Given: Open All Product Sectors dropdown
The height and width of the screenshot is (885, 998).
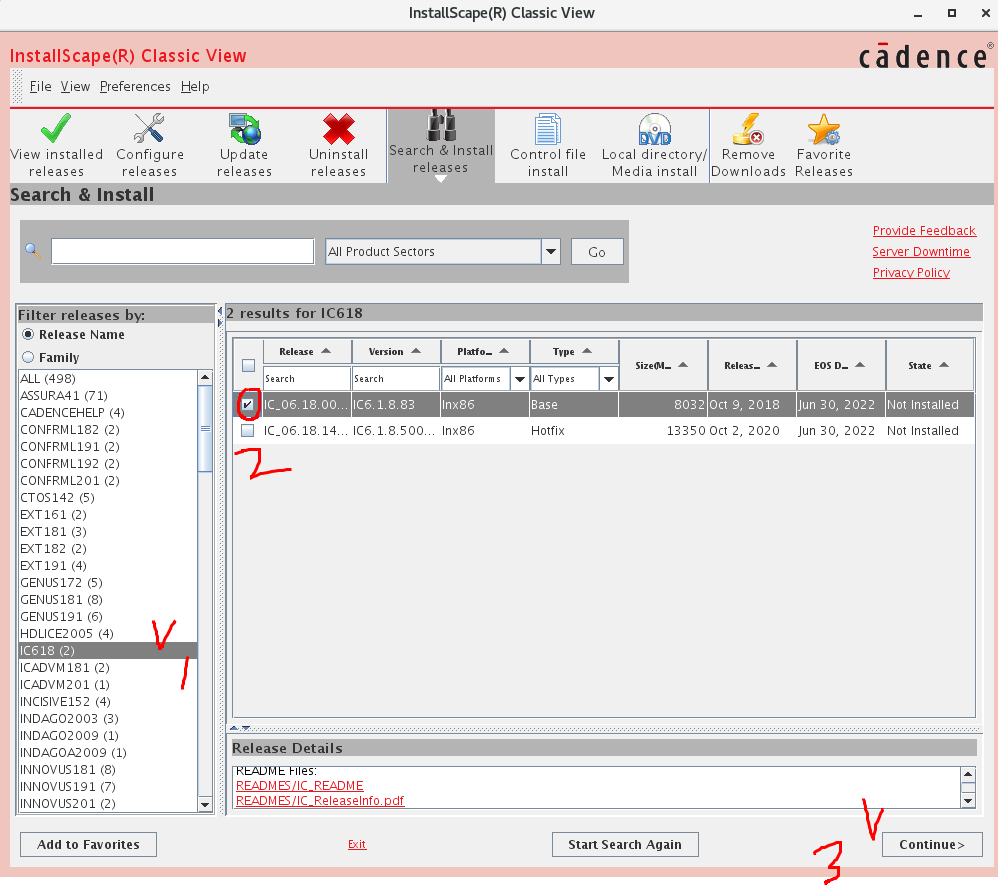Looking at the screenshot, I should (x=551, y=251).
